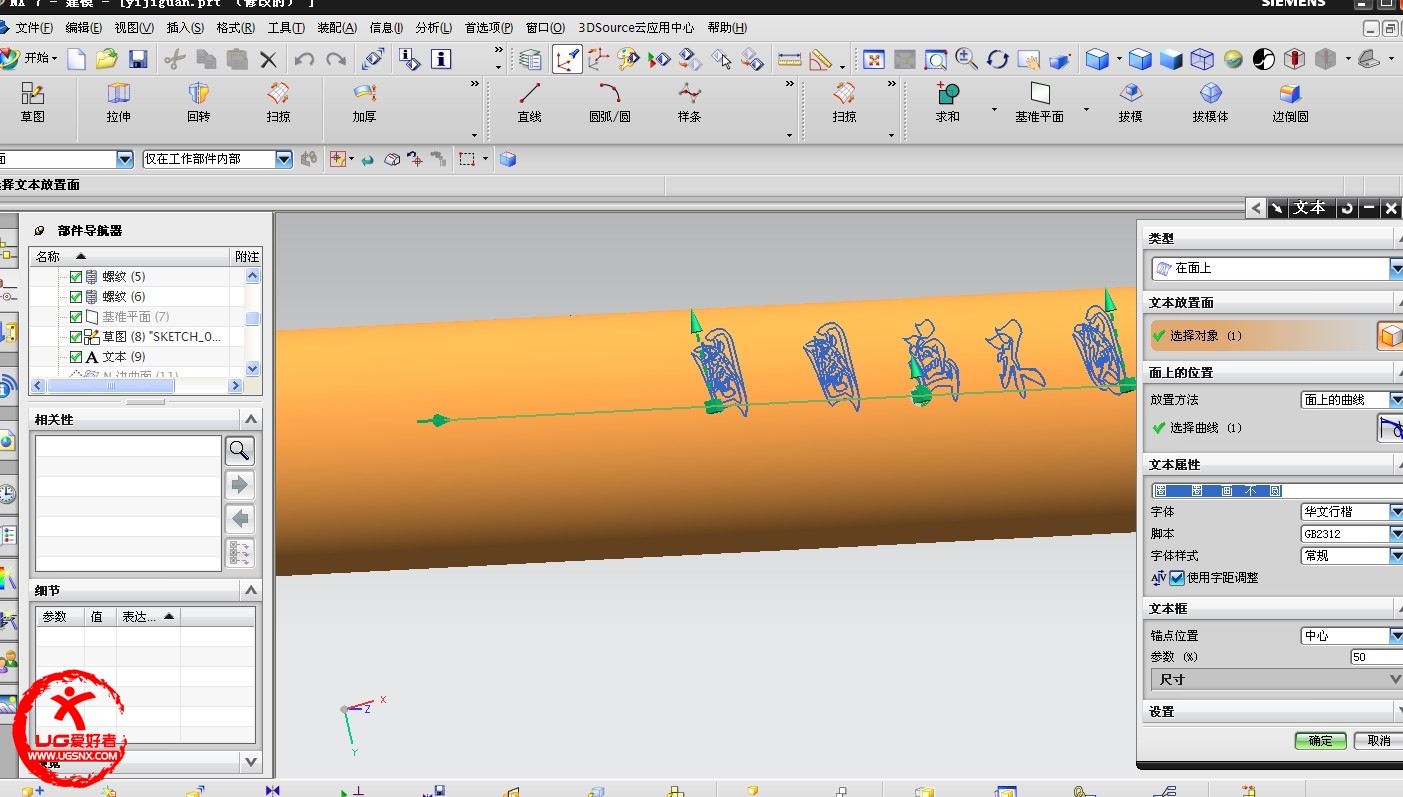Open a file with the folder icon
This screenshot has width=1403, height=797.
pos(107,59)
